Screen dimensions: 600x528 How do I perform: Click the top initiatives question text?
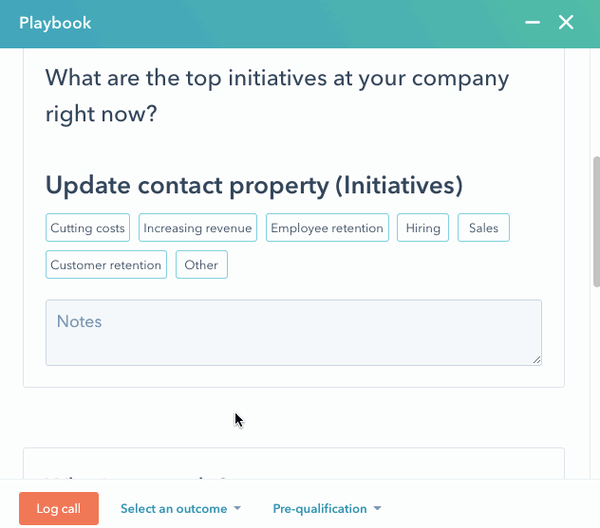[x=277, y=95]
